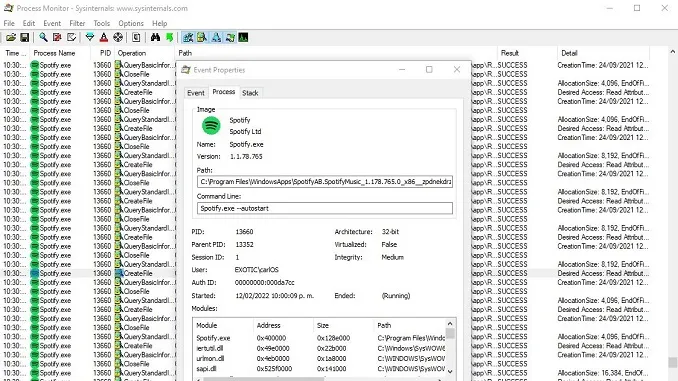
Task: Click the Event Properties title bar icon
Action: [186, 70]
